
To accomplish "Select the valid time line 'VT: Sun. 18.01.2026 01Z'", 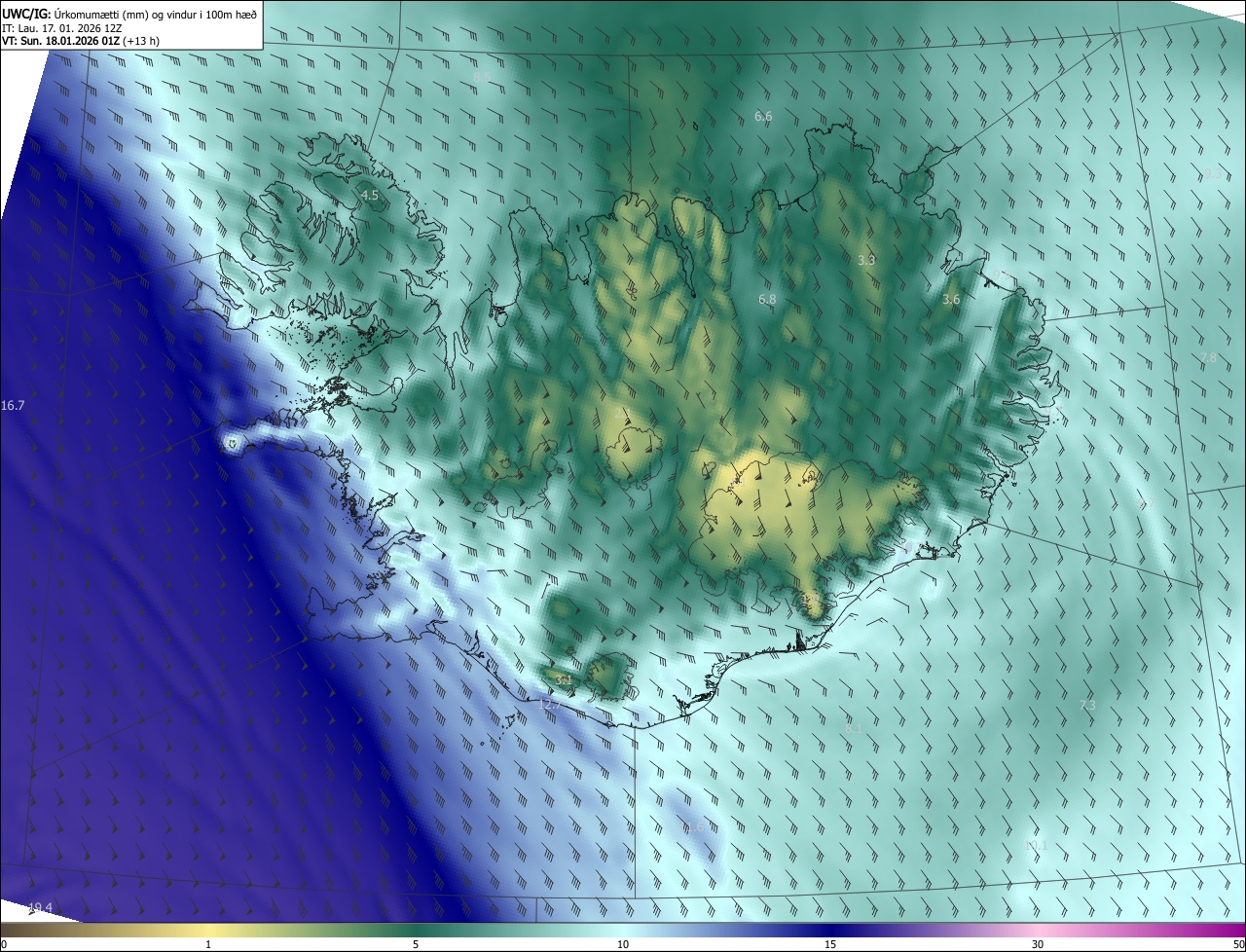I will 61,41.
